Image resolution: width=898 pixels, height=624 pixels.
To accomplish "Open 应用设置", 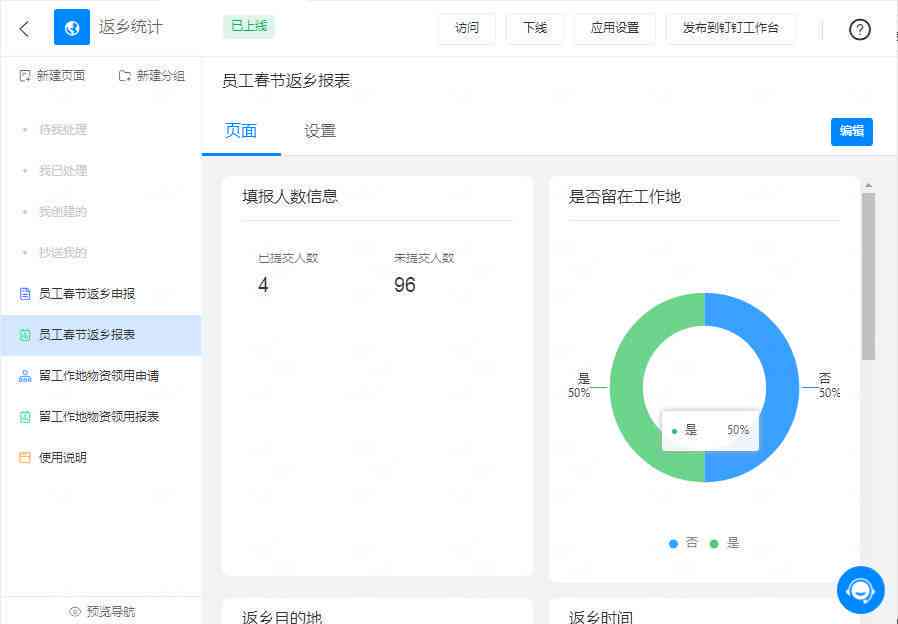I will point(615,27).
